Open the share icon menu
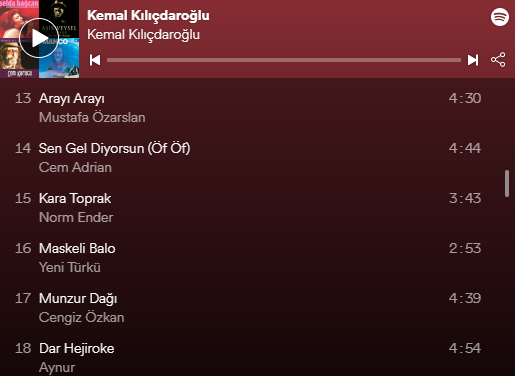 click(498, 60)
